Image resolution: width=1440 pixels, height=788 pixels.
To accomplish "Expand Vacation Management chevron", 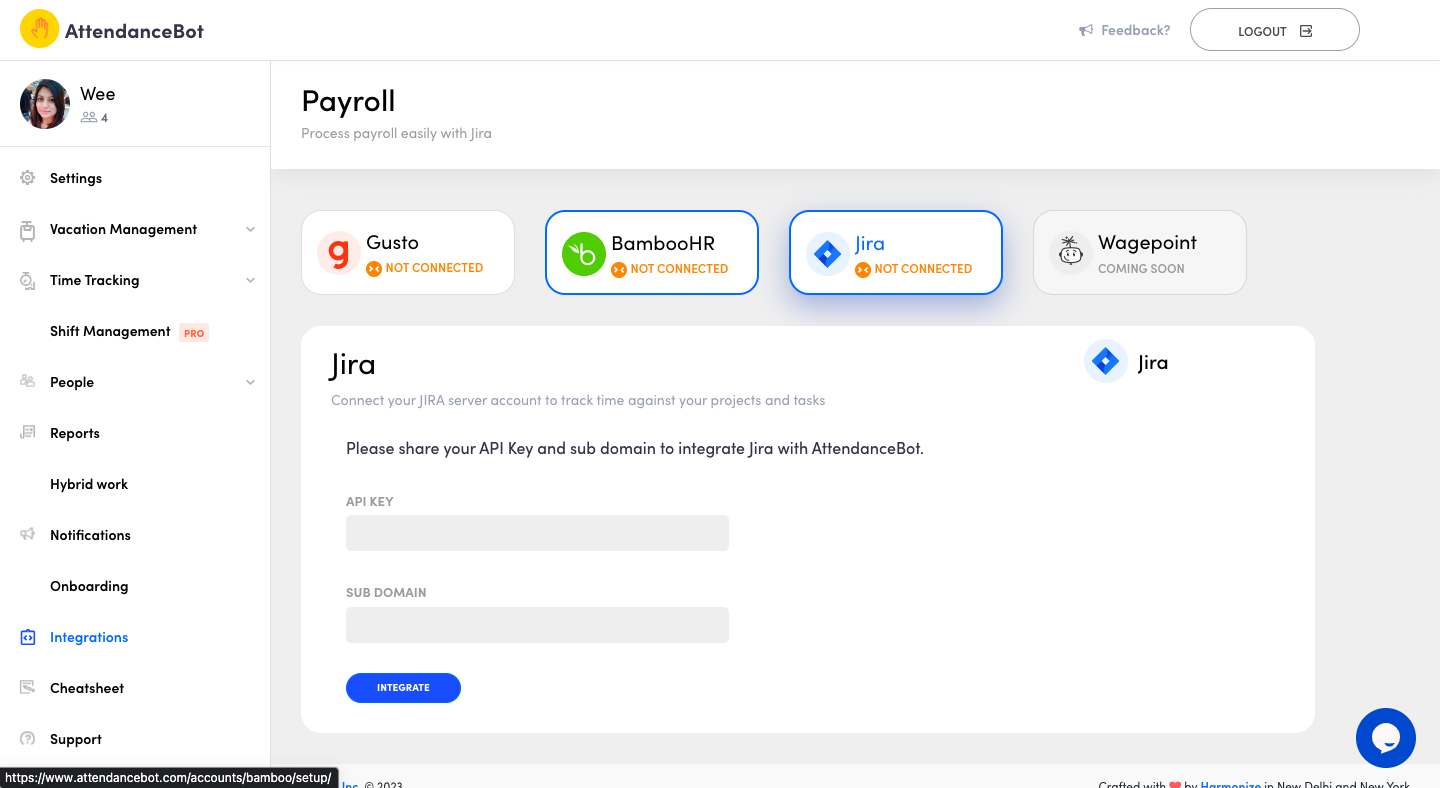I will (250, 229).
